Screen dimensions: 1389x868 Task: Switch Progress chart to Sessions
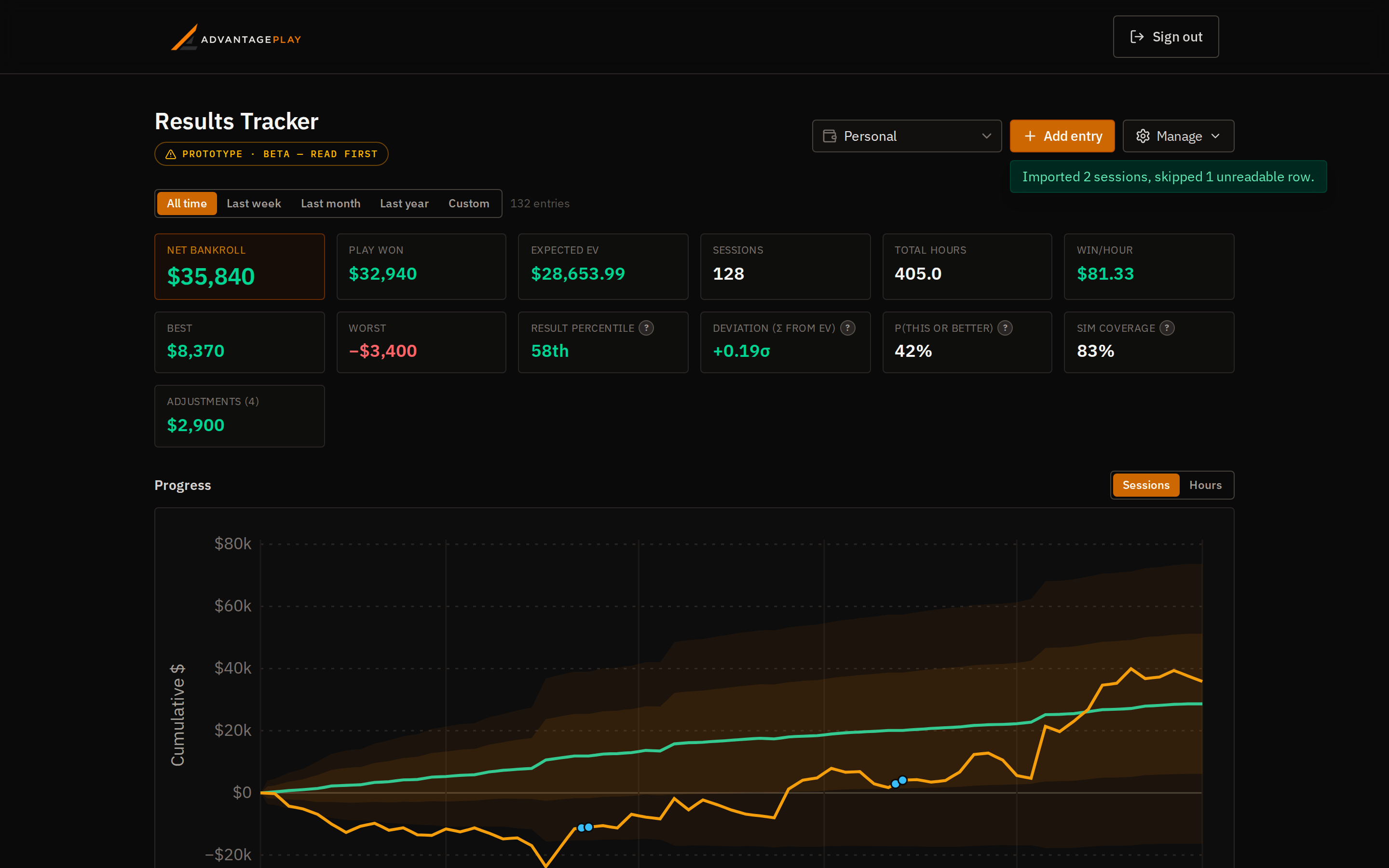1145,485
